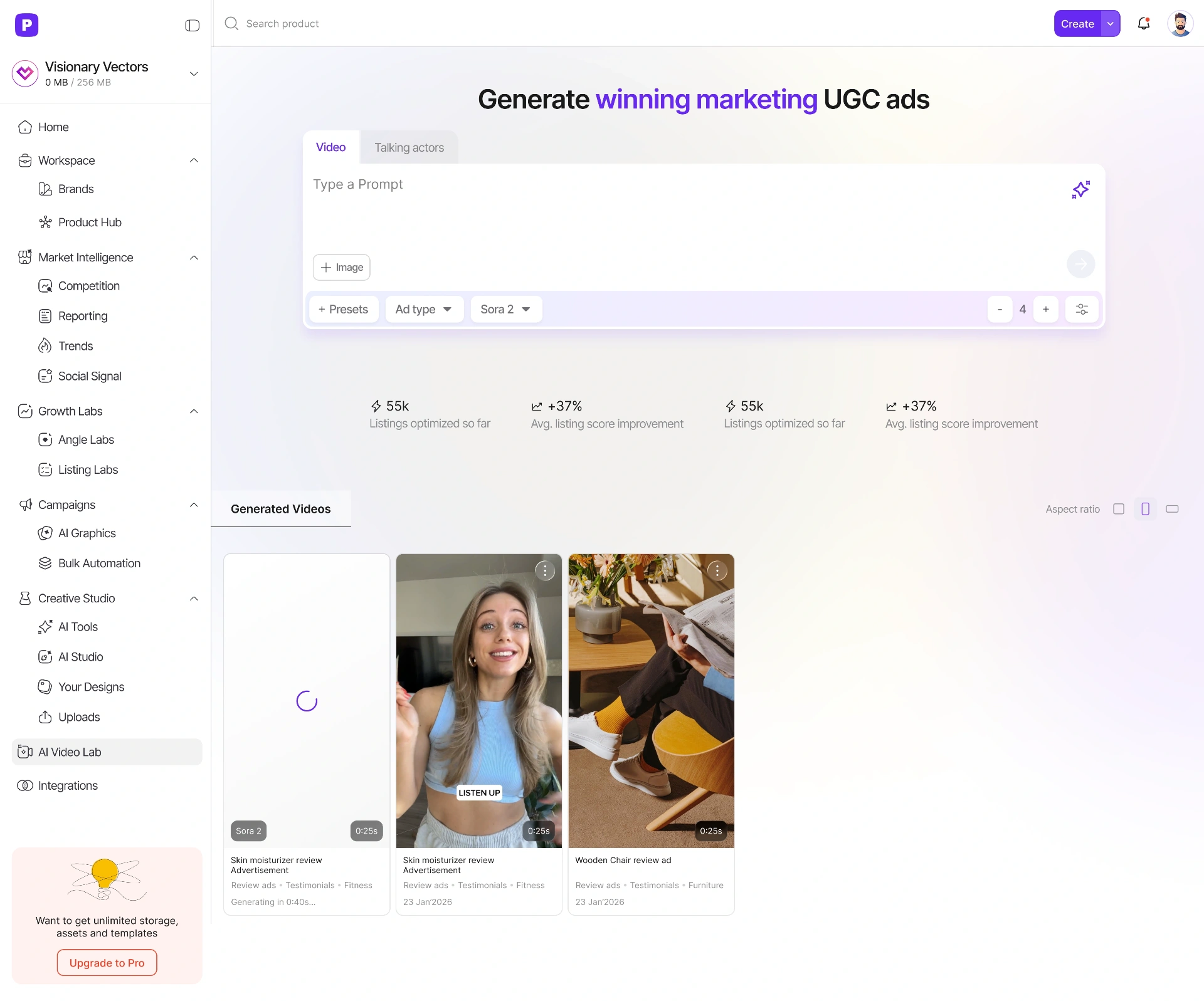Image resolution: width=1204 pixels, height=1001 pixels.
Task: Collapse the sidebar with the panel icon
Action: pyautogui.click(x=192, y=25)
